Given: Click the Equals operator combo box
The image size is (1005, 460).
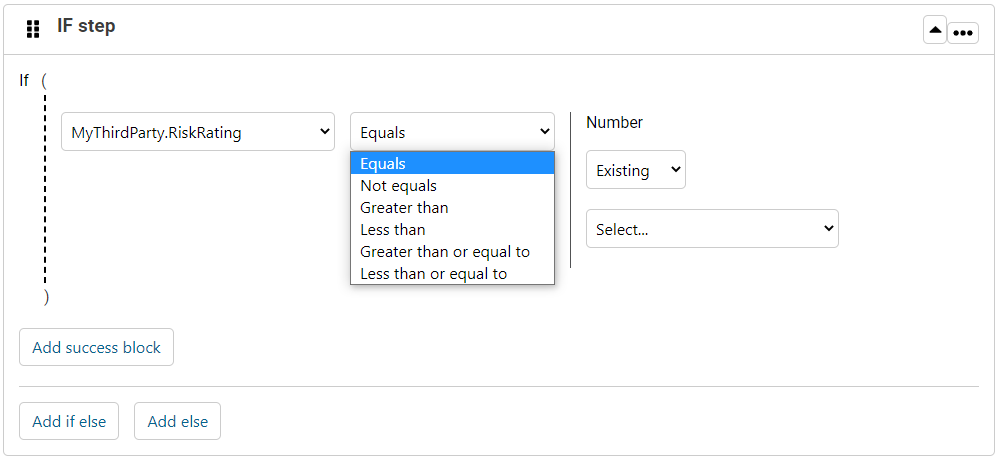Looking at the screenshot, I should (x=453, y=132).
